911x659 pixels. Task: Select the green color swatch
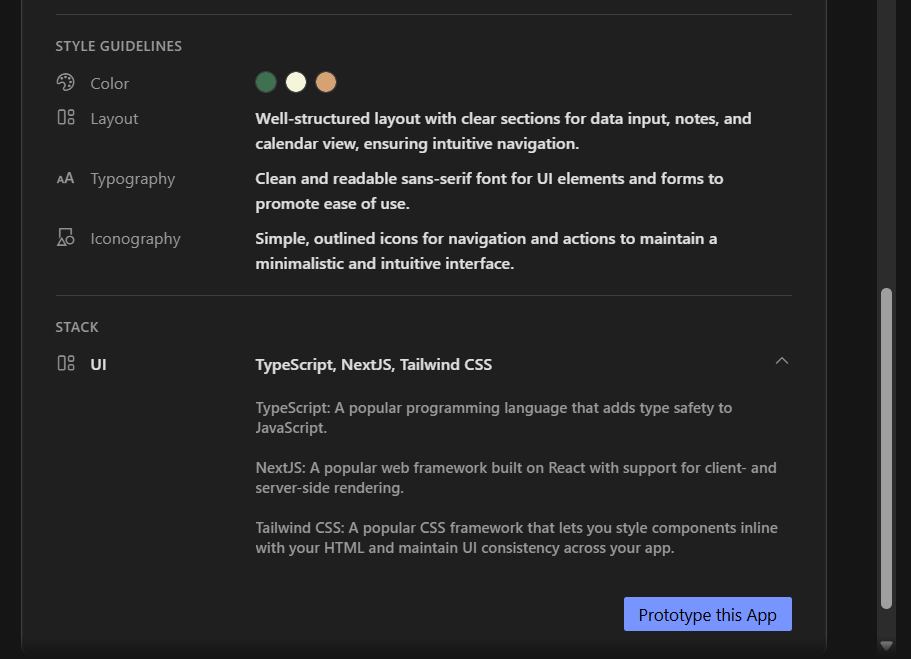click(266, 82)
